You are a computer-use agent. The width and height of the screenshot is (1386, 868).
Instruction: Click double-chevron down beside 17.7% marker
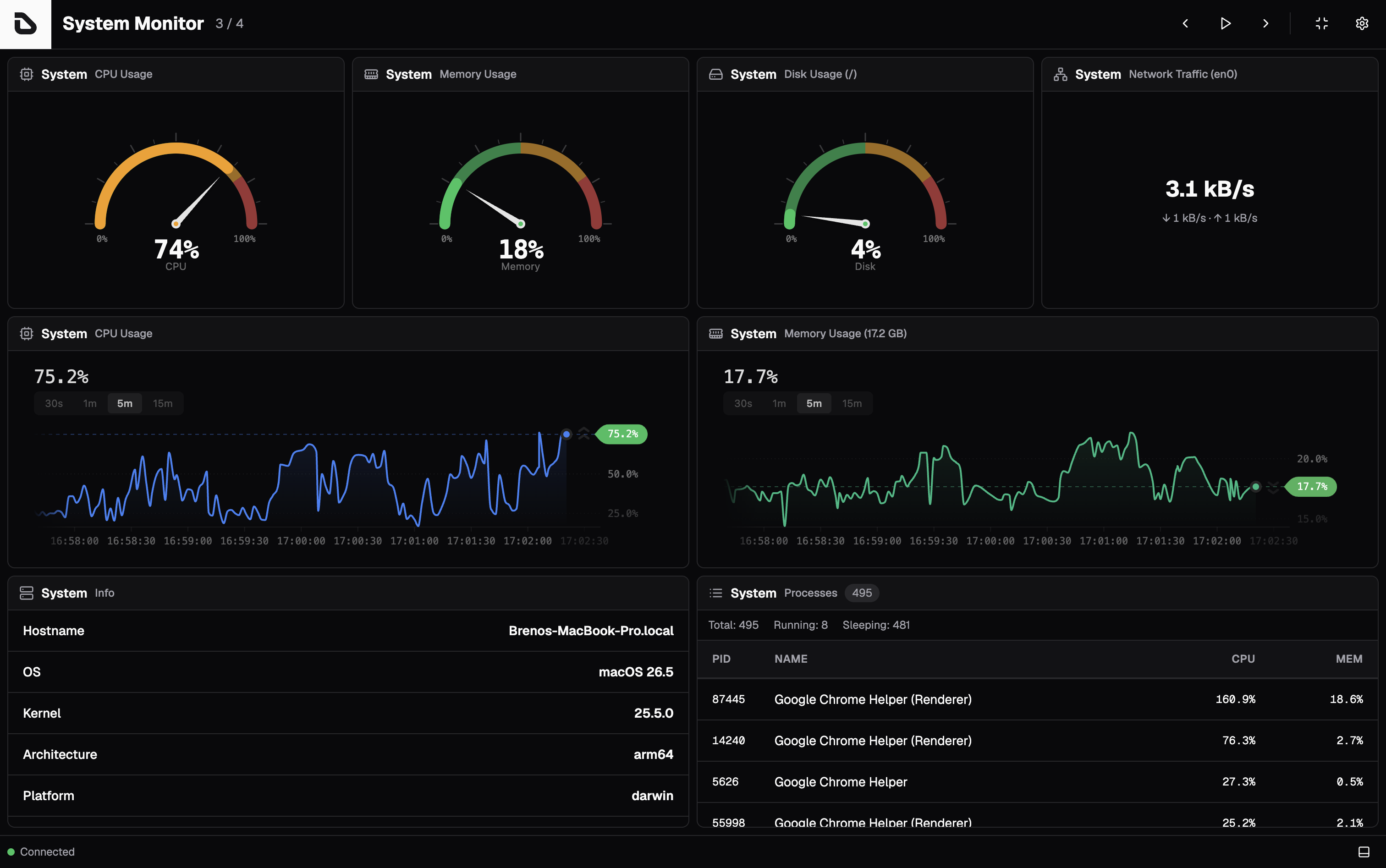point(1273,487)
